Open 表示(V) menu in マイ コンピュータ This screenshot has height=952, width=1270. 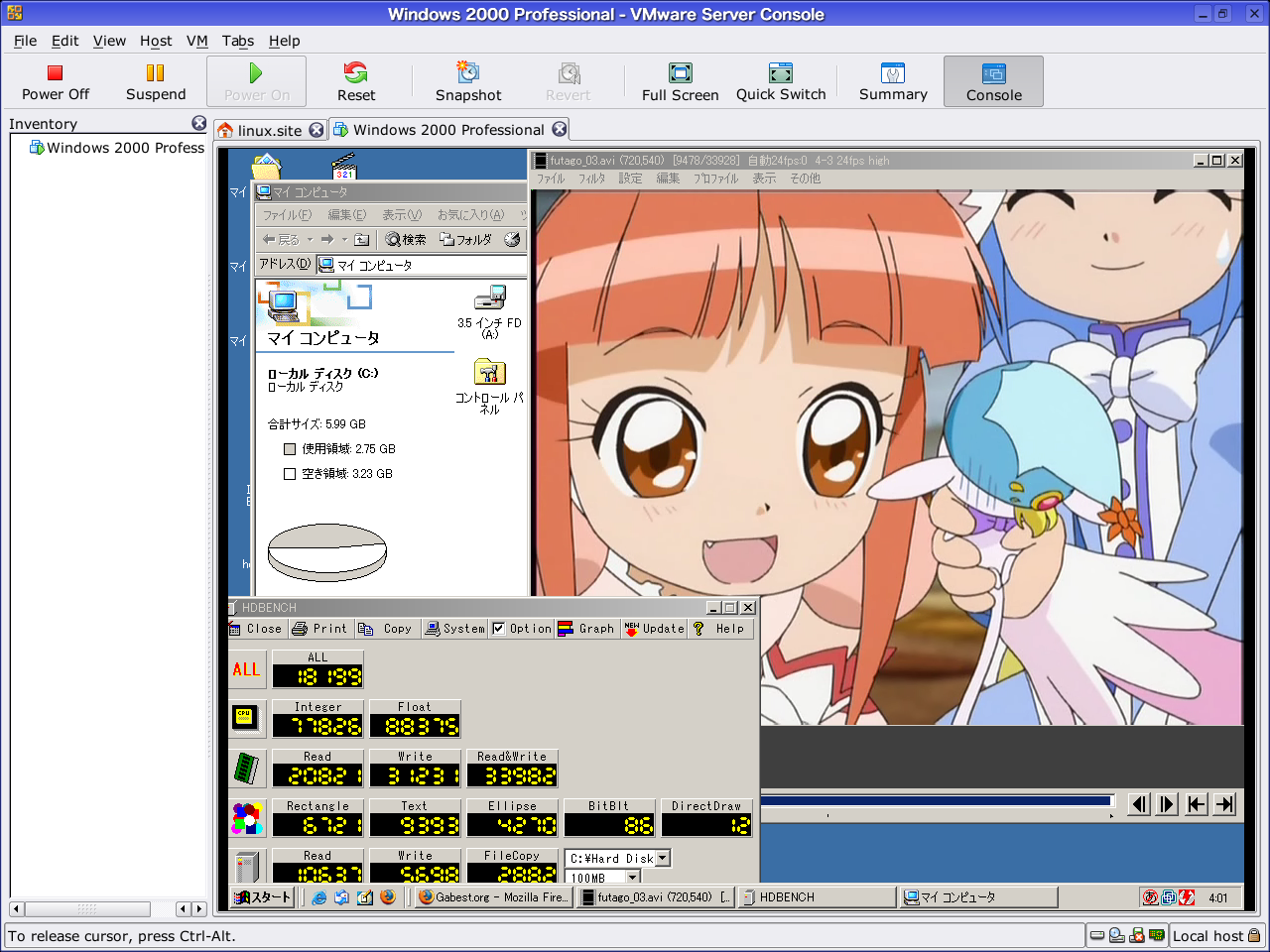(402, 215)
